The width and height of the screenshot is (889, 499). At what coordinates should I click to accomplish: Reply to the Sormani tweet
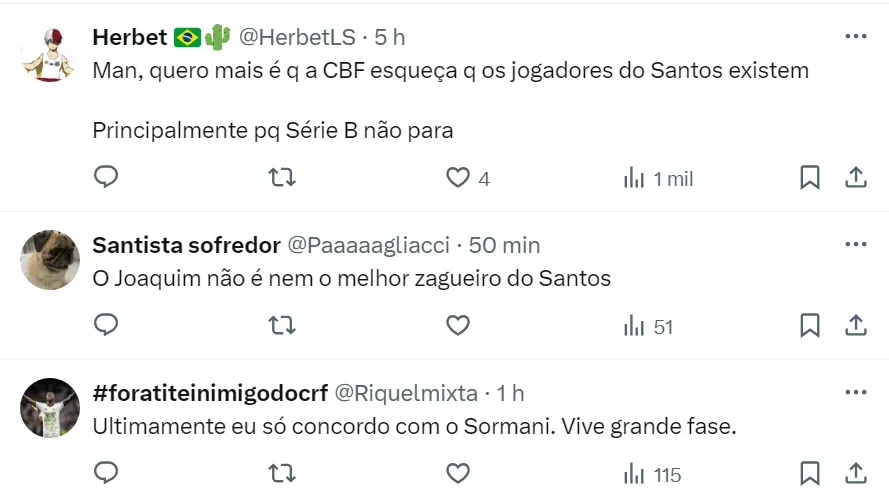pyautogui.click(x=106, y=473)
